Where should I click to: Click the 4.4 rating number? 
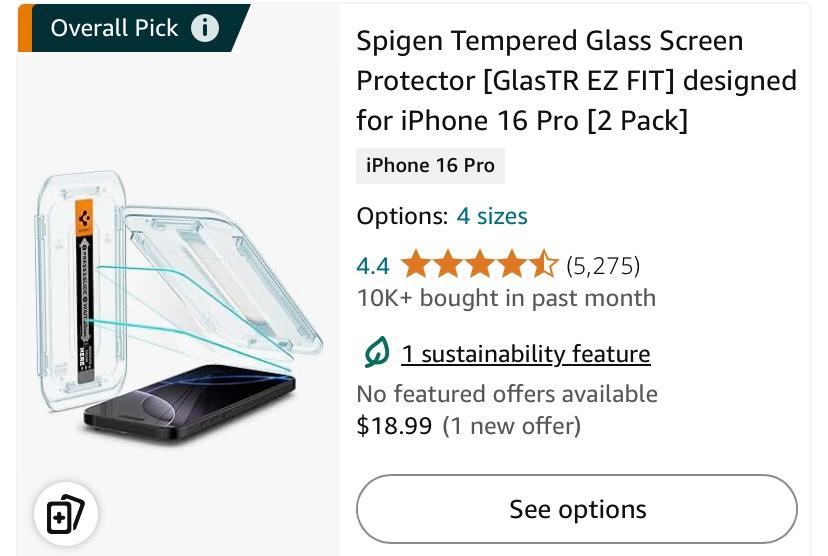pos(373,266)
